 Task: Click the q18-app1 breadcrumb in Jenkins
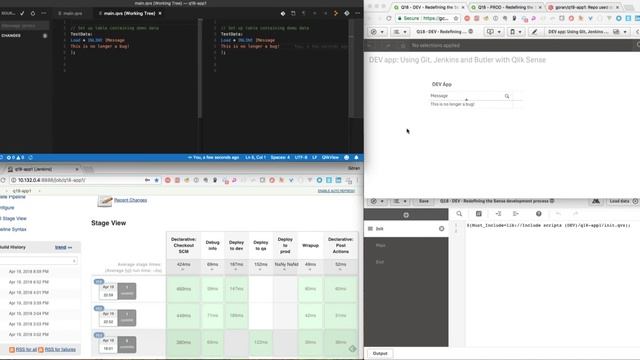pyautogui.click(x=22, y=191)
